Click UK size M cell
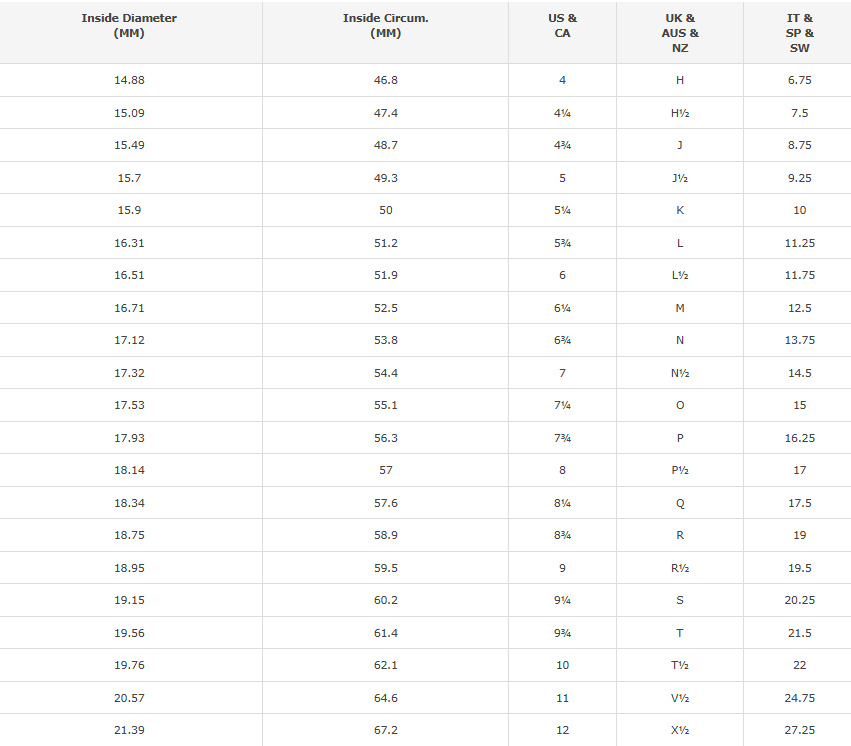The image size is (851, 746). click(x=680, y=308)
